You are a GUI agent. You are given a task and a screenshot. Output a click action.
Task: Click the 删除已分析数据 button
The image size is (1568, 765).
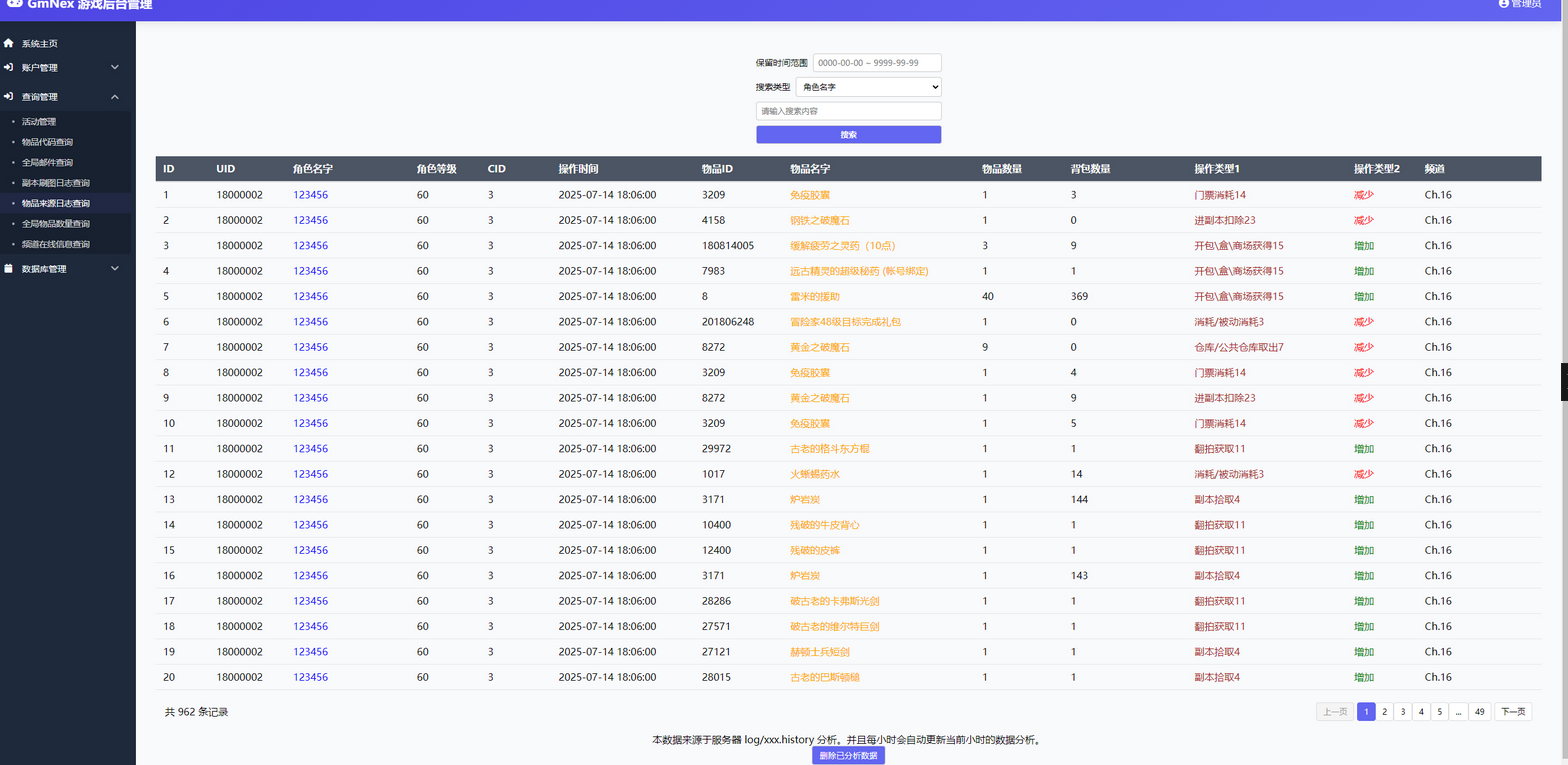(848, 756)
